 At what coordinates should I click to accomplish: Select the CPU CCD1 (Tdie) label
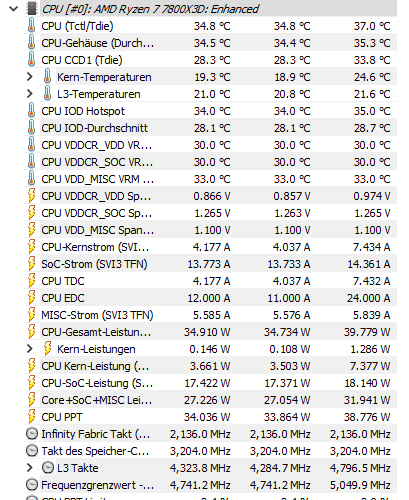(x=82, y=60)
